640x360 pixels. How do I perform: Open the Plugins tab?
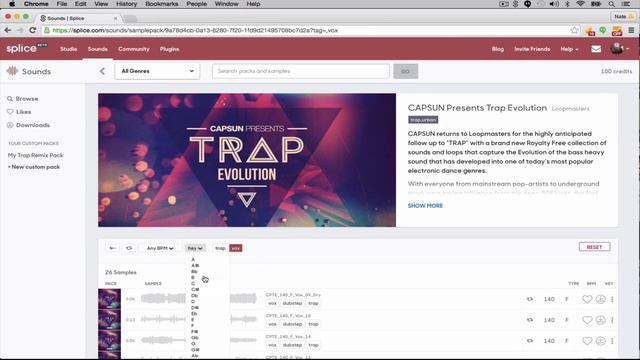pos(169,49)
